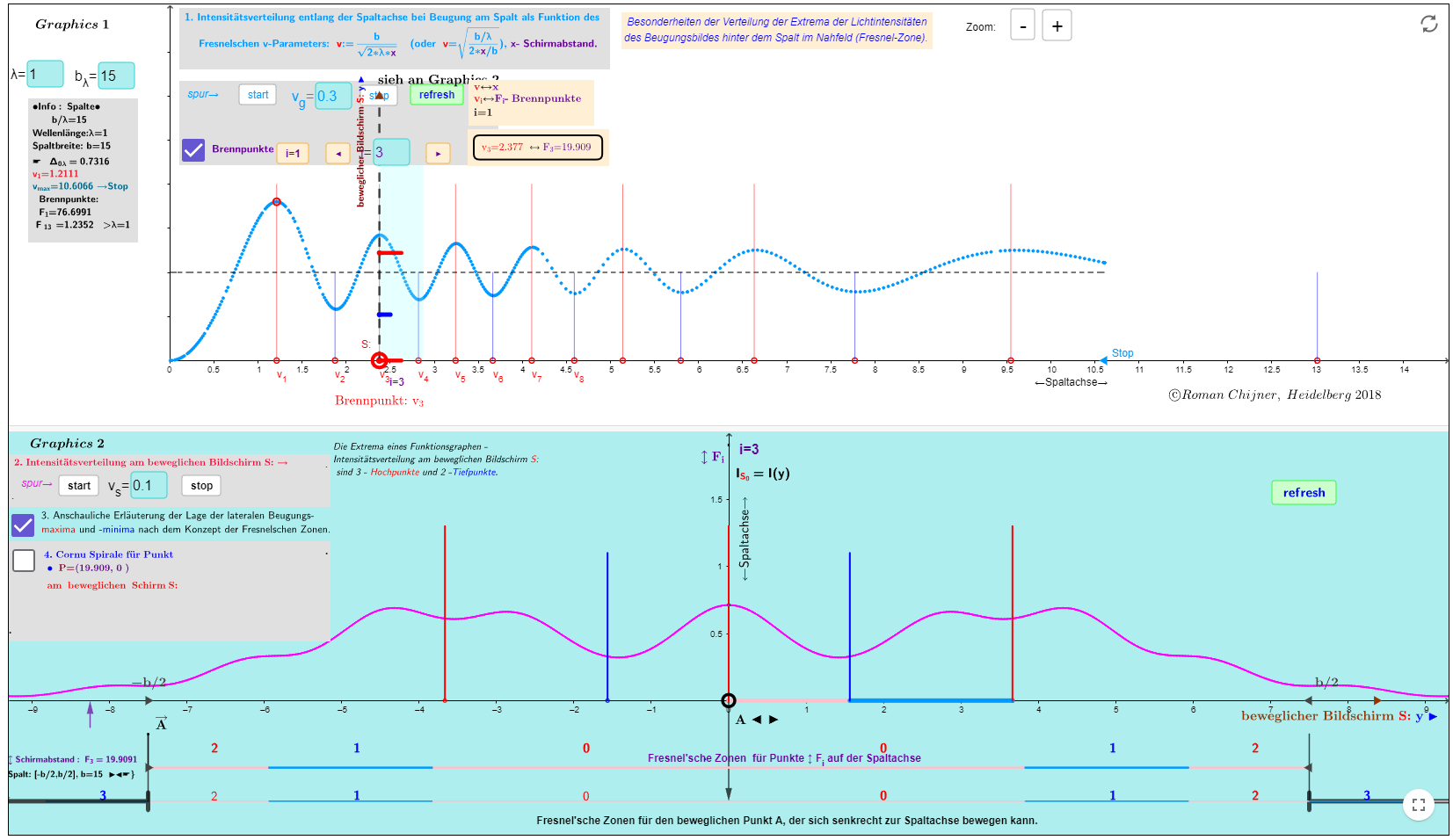The height and width of the screenshot is (840, 1453).
Task: Click short blue horizontal marker on dashed screen line
Action: 385,315
